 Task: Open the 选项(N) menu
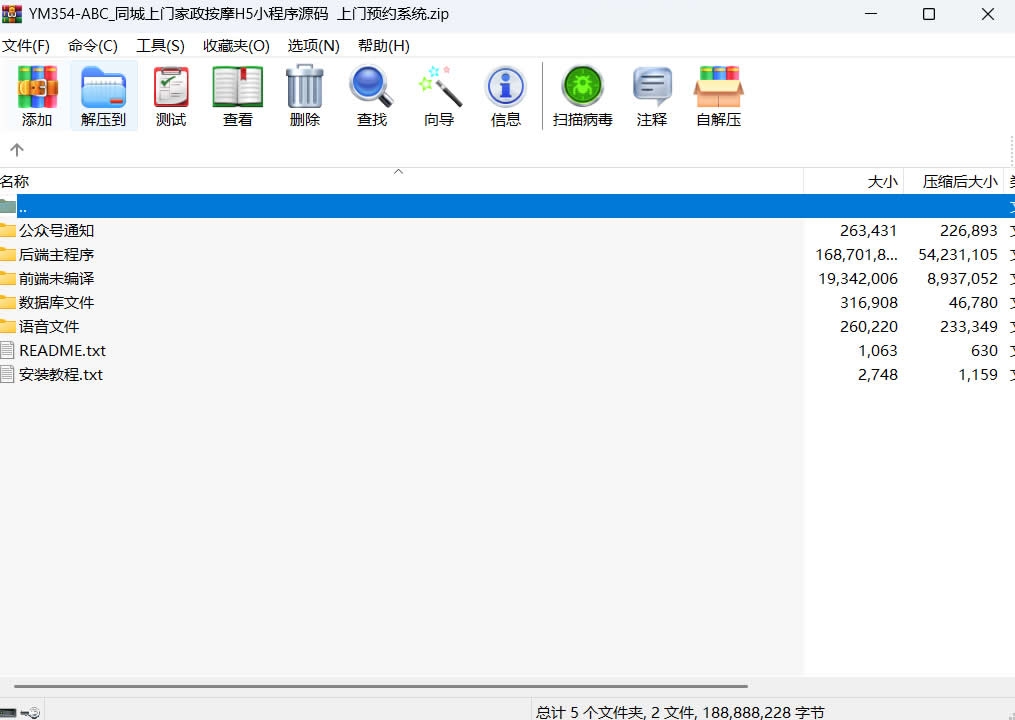click(313, 45)
